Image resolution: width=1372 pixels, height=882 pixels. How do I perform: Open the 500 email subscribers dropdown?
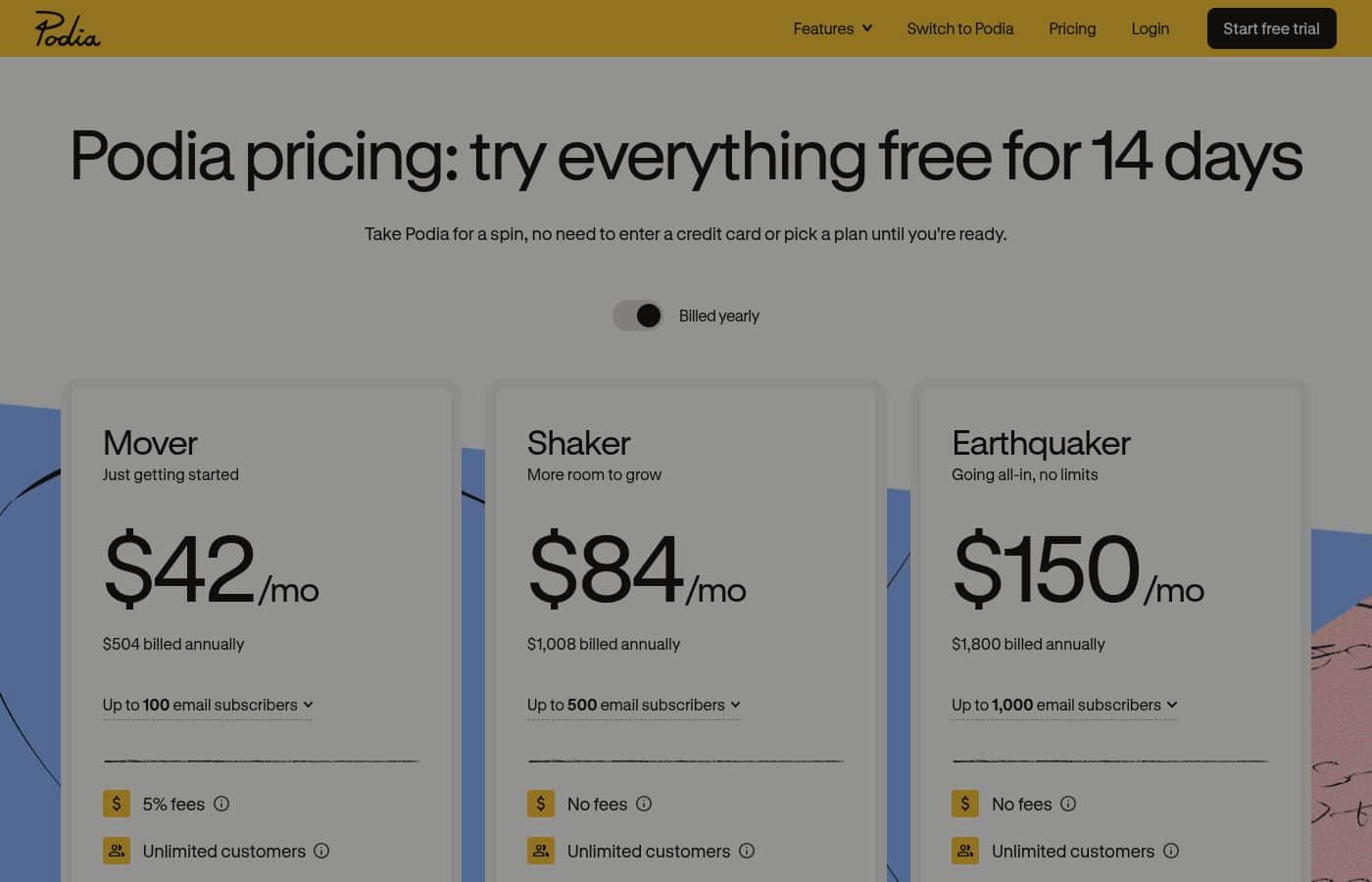634,706
